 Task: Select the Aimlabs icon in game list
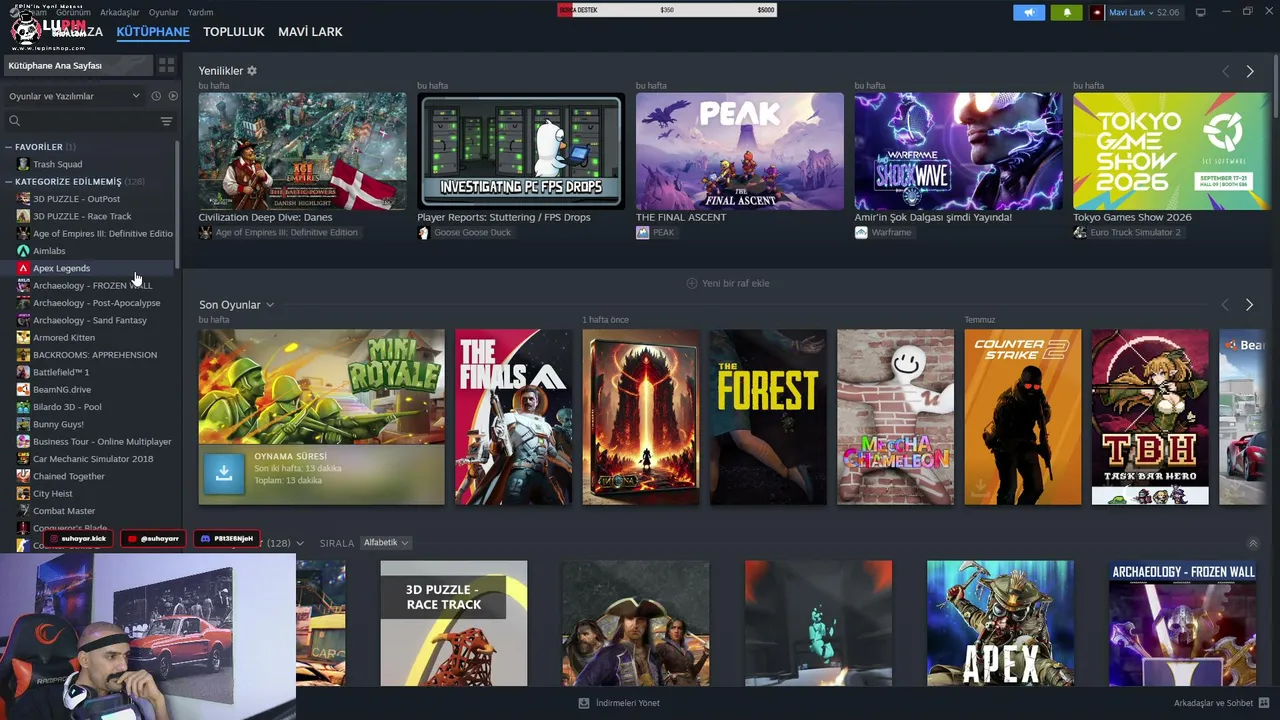(23, 251)
